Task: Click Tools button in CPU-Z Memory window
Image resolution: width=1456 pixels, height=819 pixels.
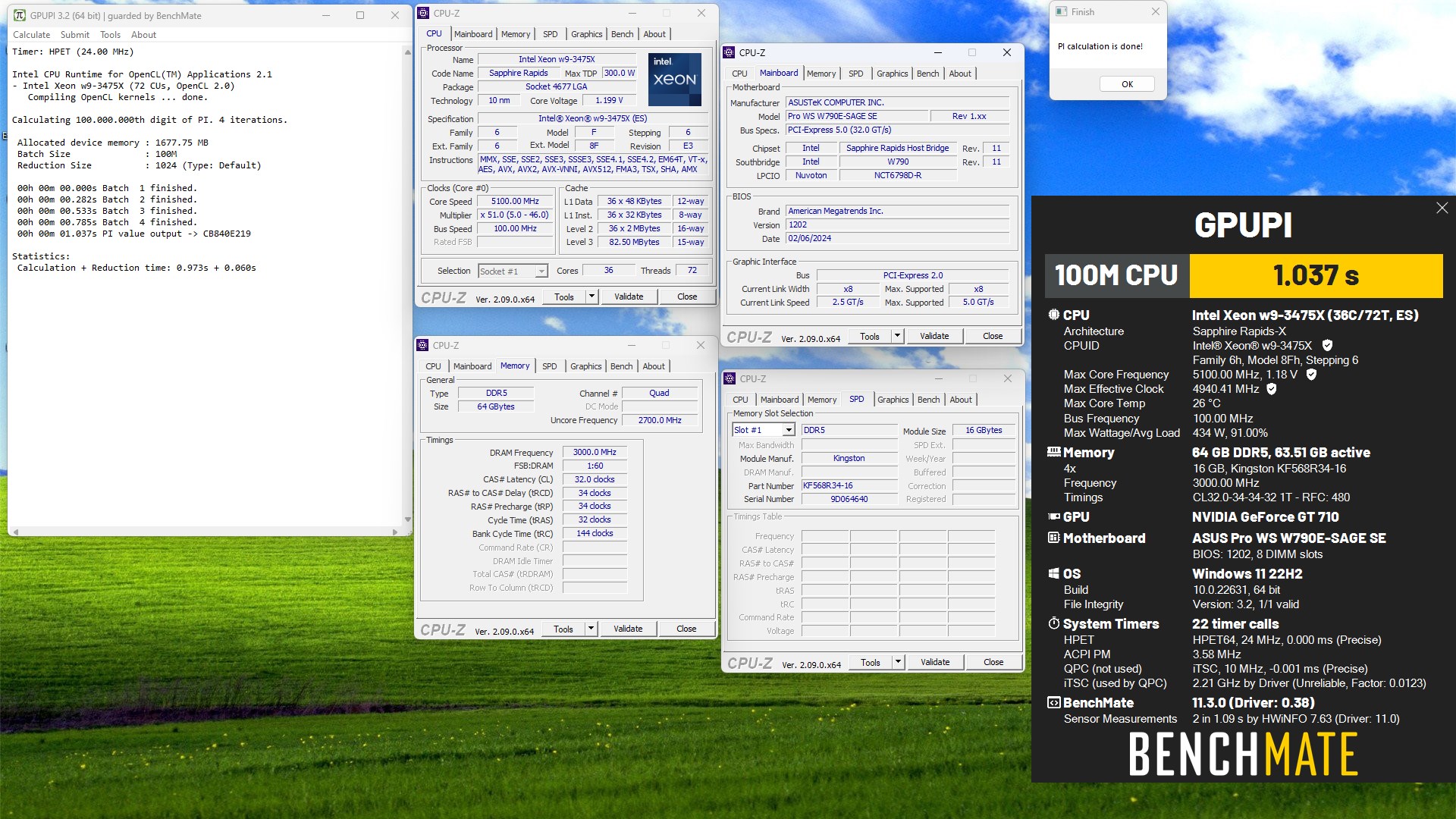Action: click(563, 629)
